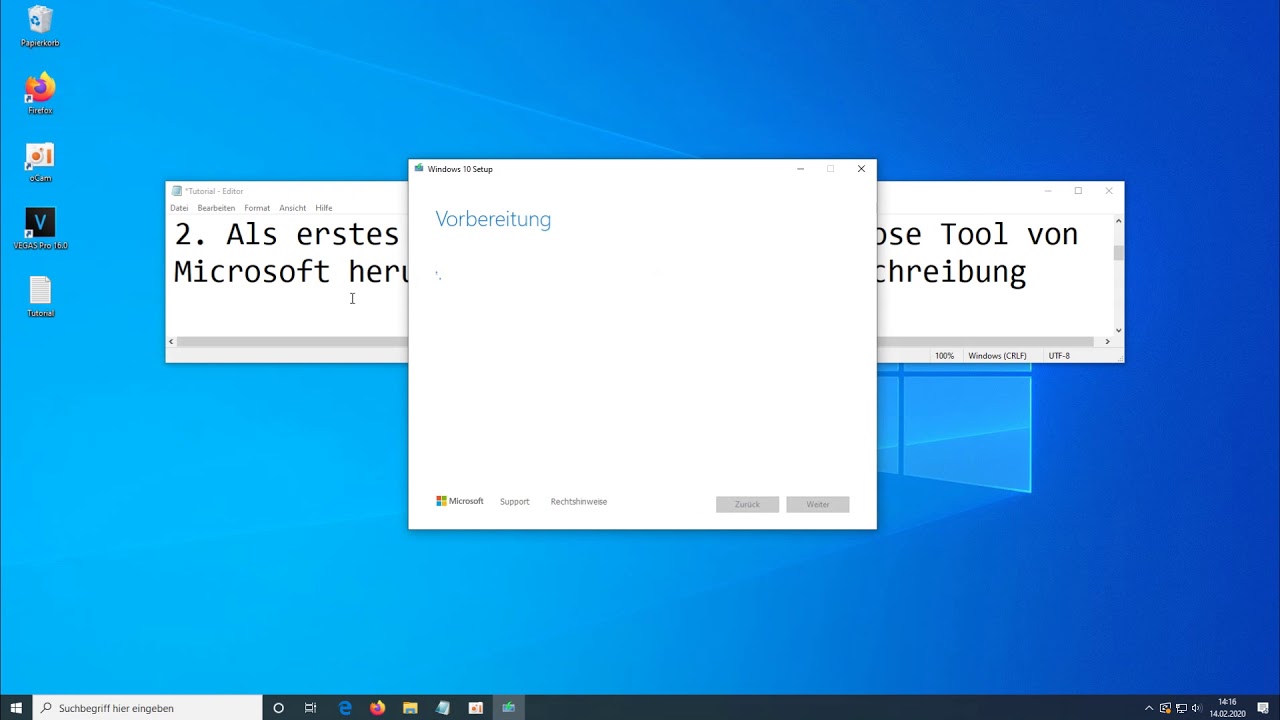
Task: Open the Ansicht menu in Editor
Action: coord(293,208)
